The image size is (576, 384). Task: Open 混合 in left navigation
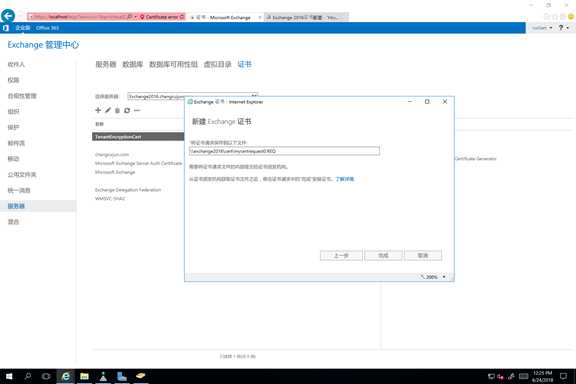(13, 222)
